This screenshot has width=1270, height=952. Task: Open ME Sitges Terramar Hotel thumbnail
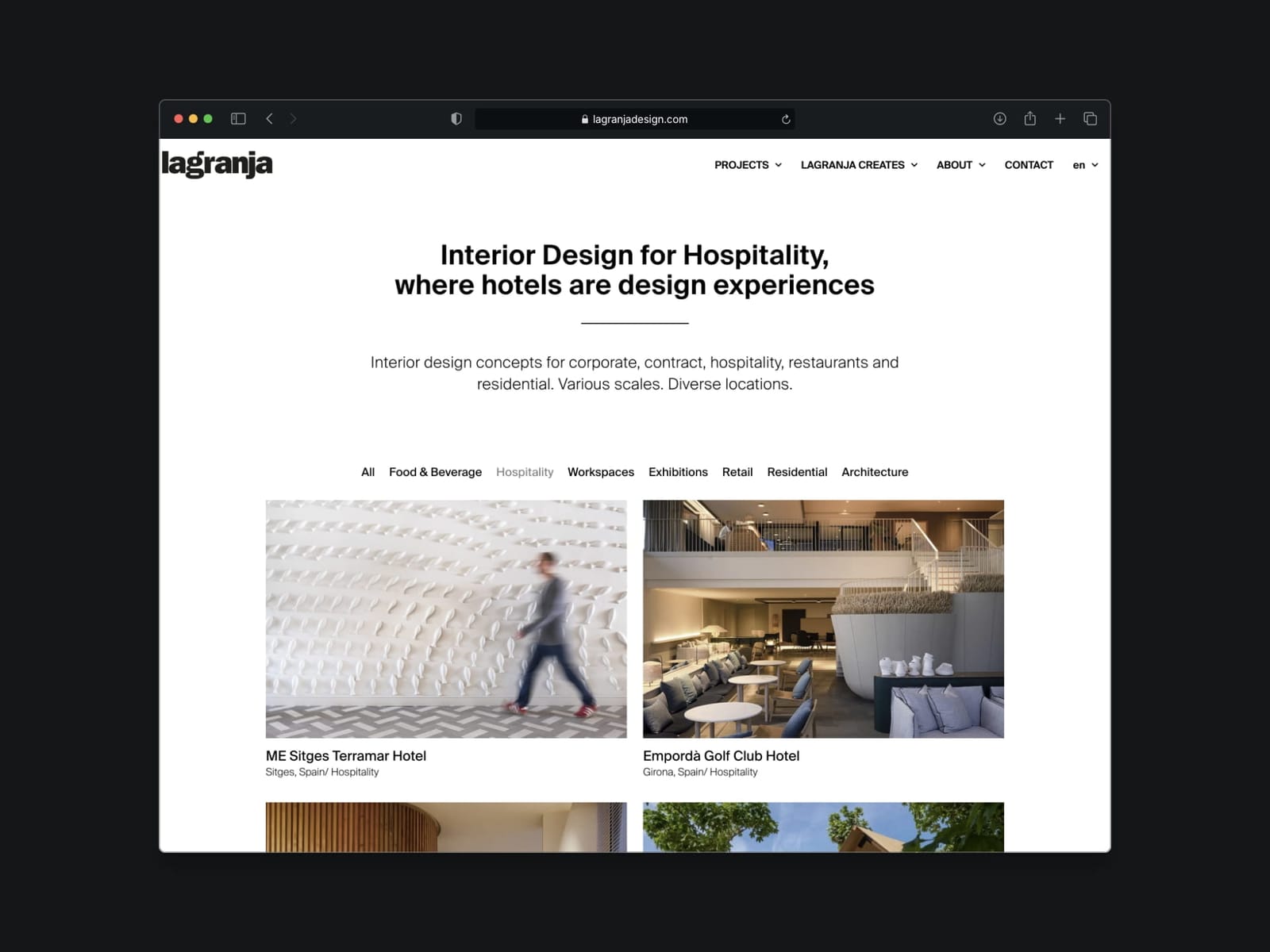tap(446, 619)
